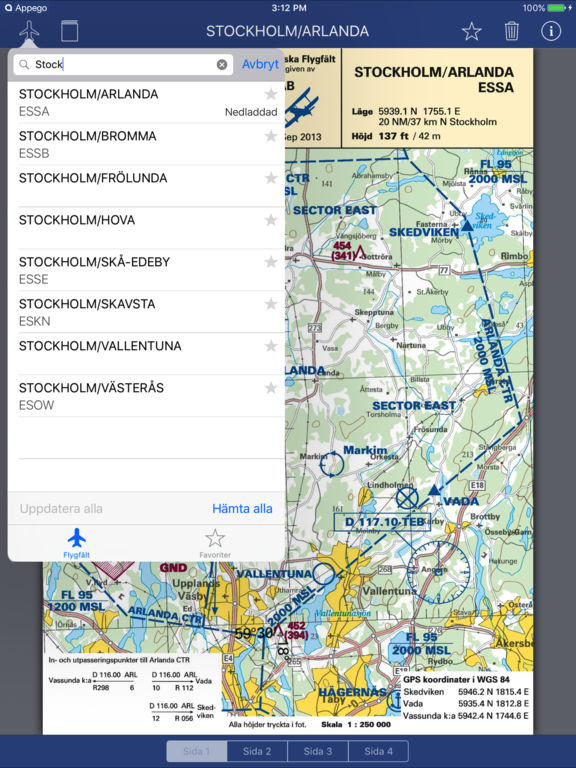The width and height of the screenshot is (576, 768).
Task: Tap the battery indicator in status bar
Action: (x=557, y=8)
